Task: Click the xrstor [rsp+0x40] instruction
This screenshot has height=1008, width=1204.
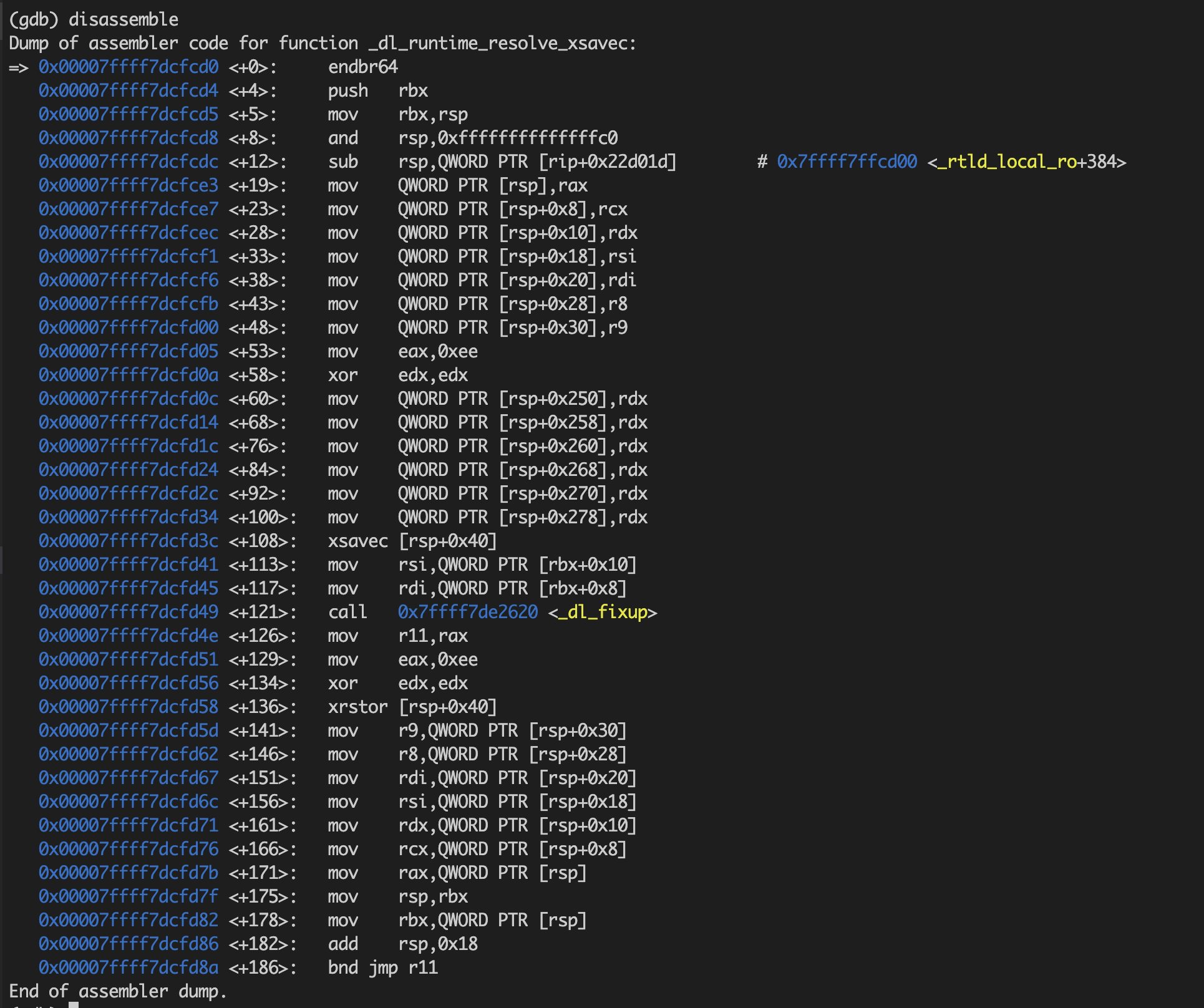Action: [x=412, y=707]
